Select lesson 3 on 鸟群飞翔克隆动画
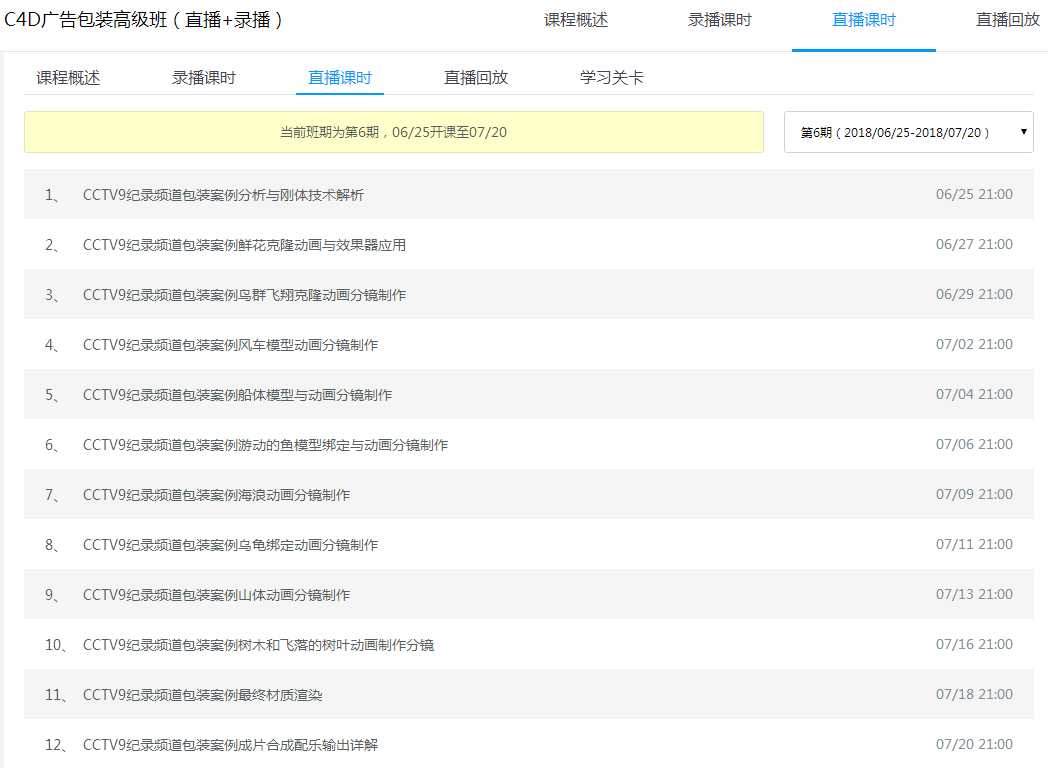Screen dimensions: 1048x768 [244, 295]
